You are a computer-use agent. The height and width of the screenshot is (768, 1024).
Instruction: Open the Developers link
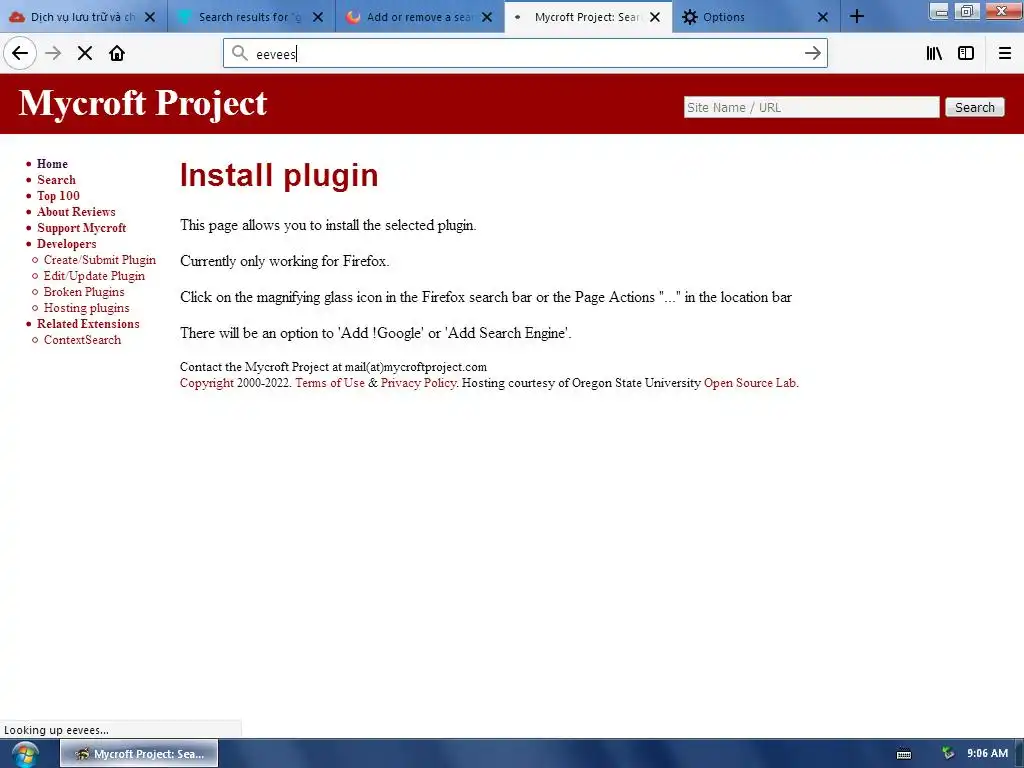coord(67,244)
